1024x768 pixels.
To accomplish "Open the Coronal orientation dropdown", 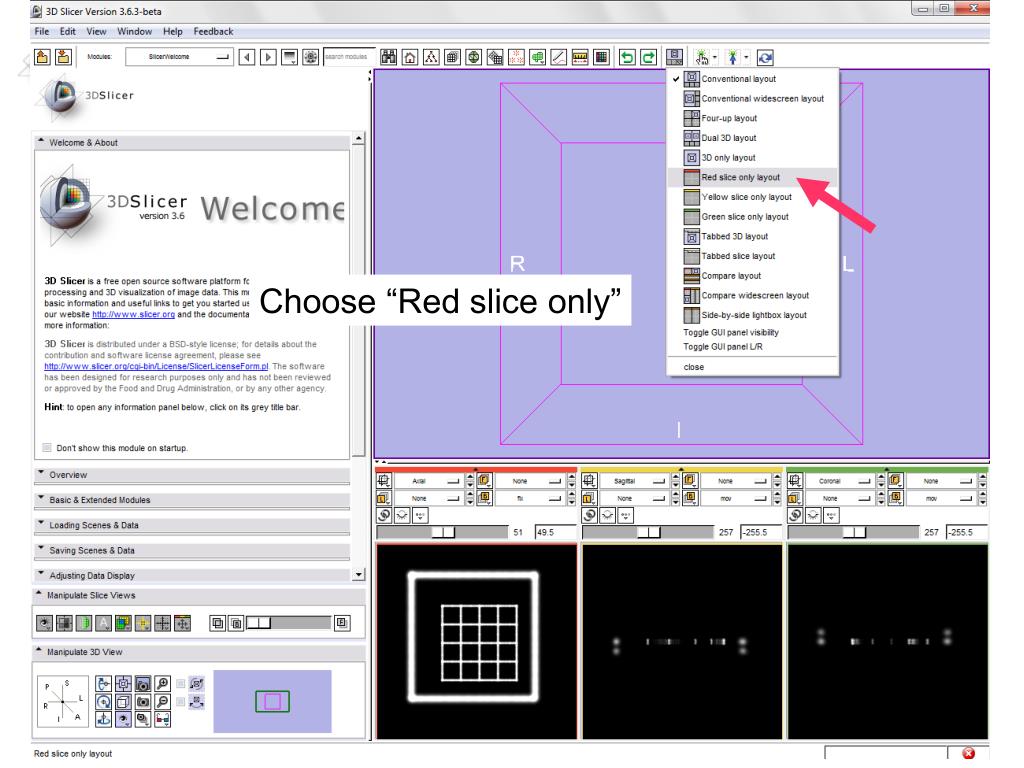I will tap(839, 481).
